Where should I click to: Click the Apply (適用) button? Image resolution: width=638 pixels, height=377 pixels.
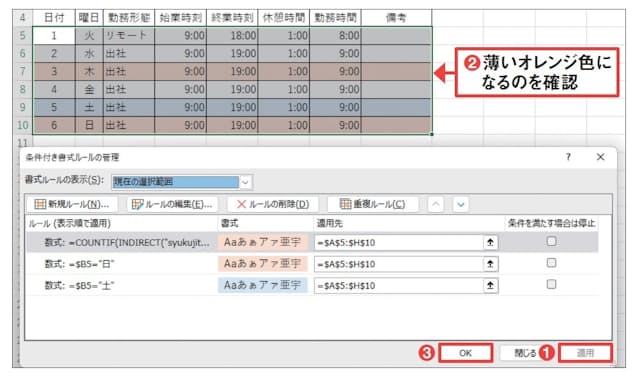585,353
